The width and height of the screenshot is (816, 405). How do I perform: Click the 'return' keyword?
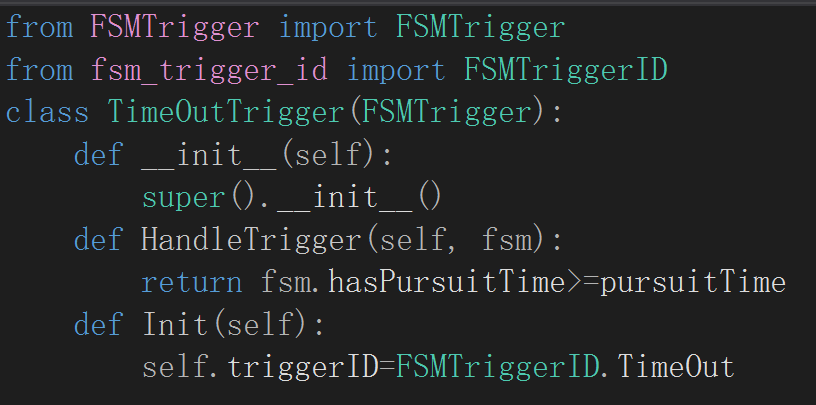pyautogui.click(x=192, y=283)
